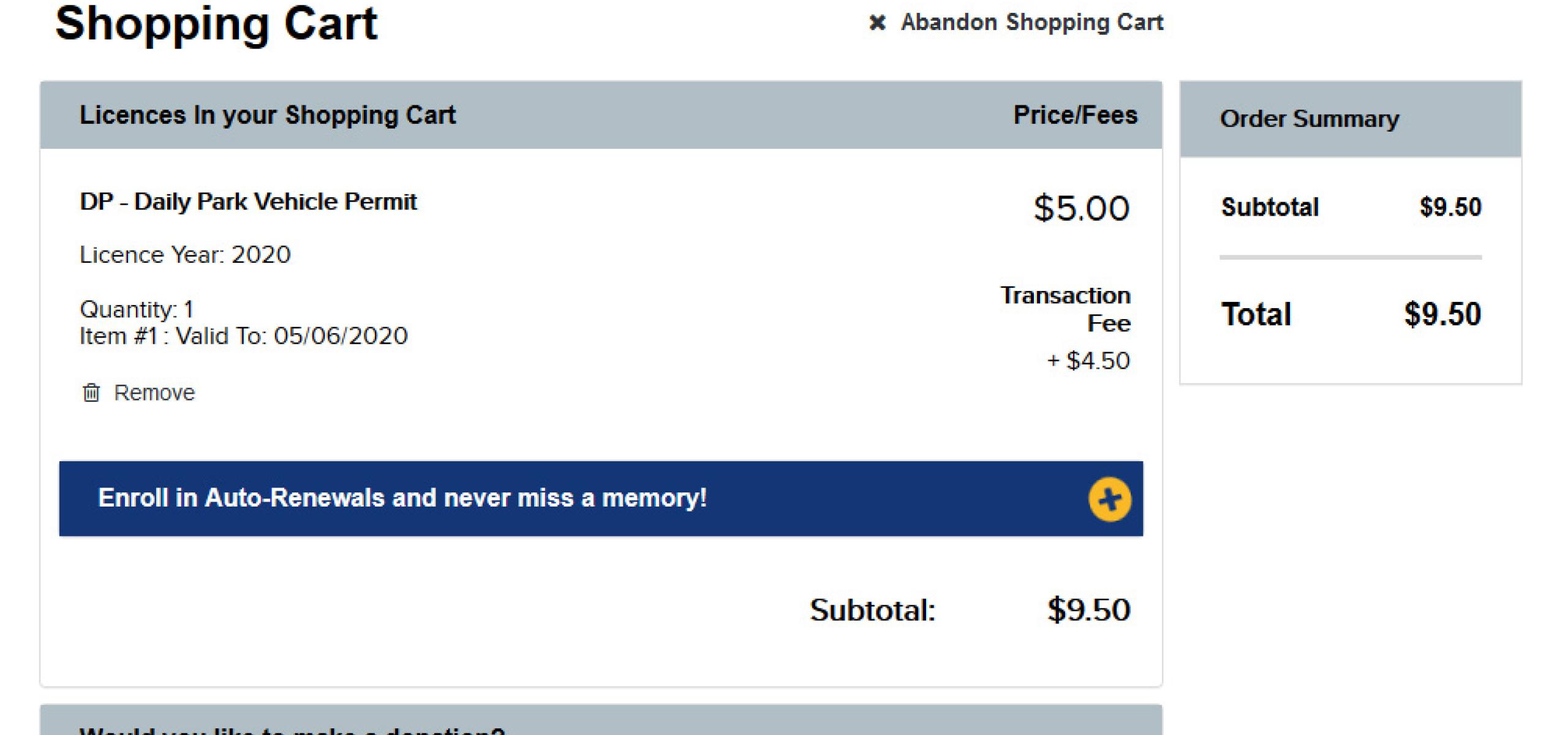Click the trash can icon
1568x735 pixels.
(91, 393)
